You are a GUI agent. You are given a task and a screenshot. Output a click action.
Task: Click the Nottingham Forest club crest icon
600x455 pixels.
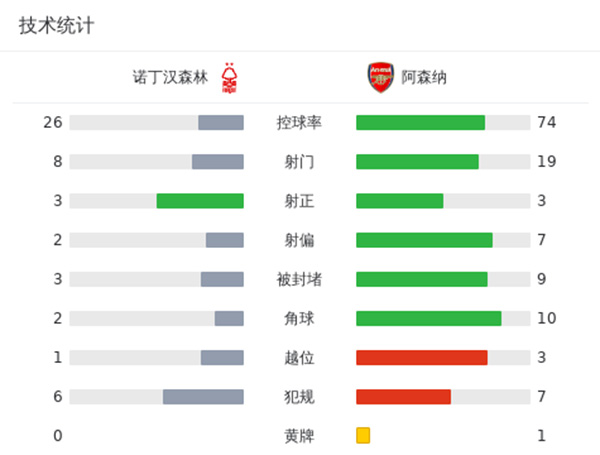[x=232, y=77]
